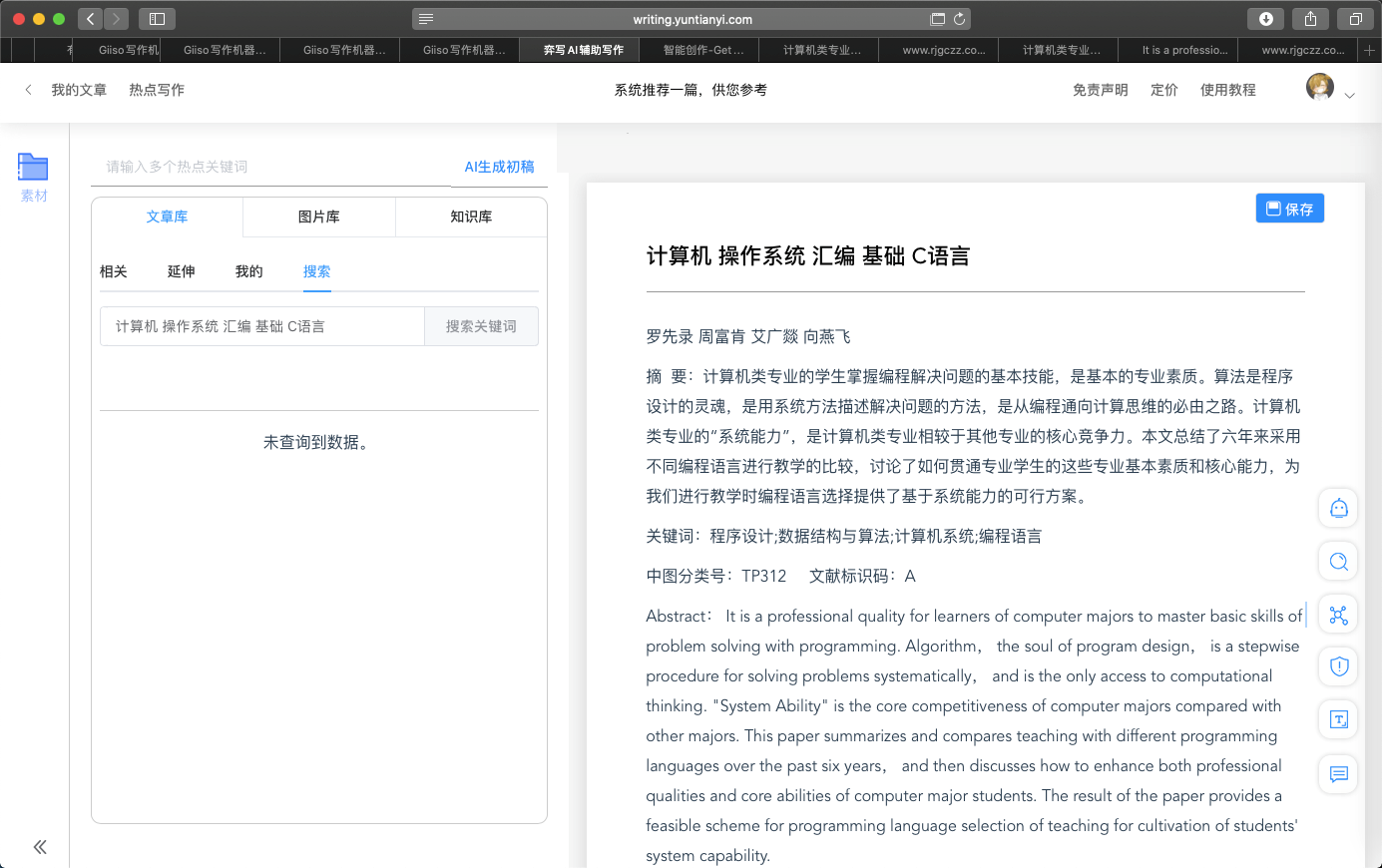Viewport: 1382px width, 868px height.
Task: Open the comment bubble icon on right
Action: click(x=1338, y=773)
